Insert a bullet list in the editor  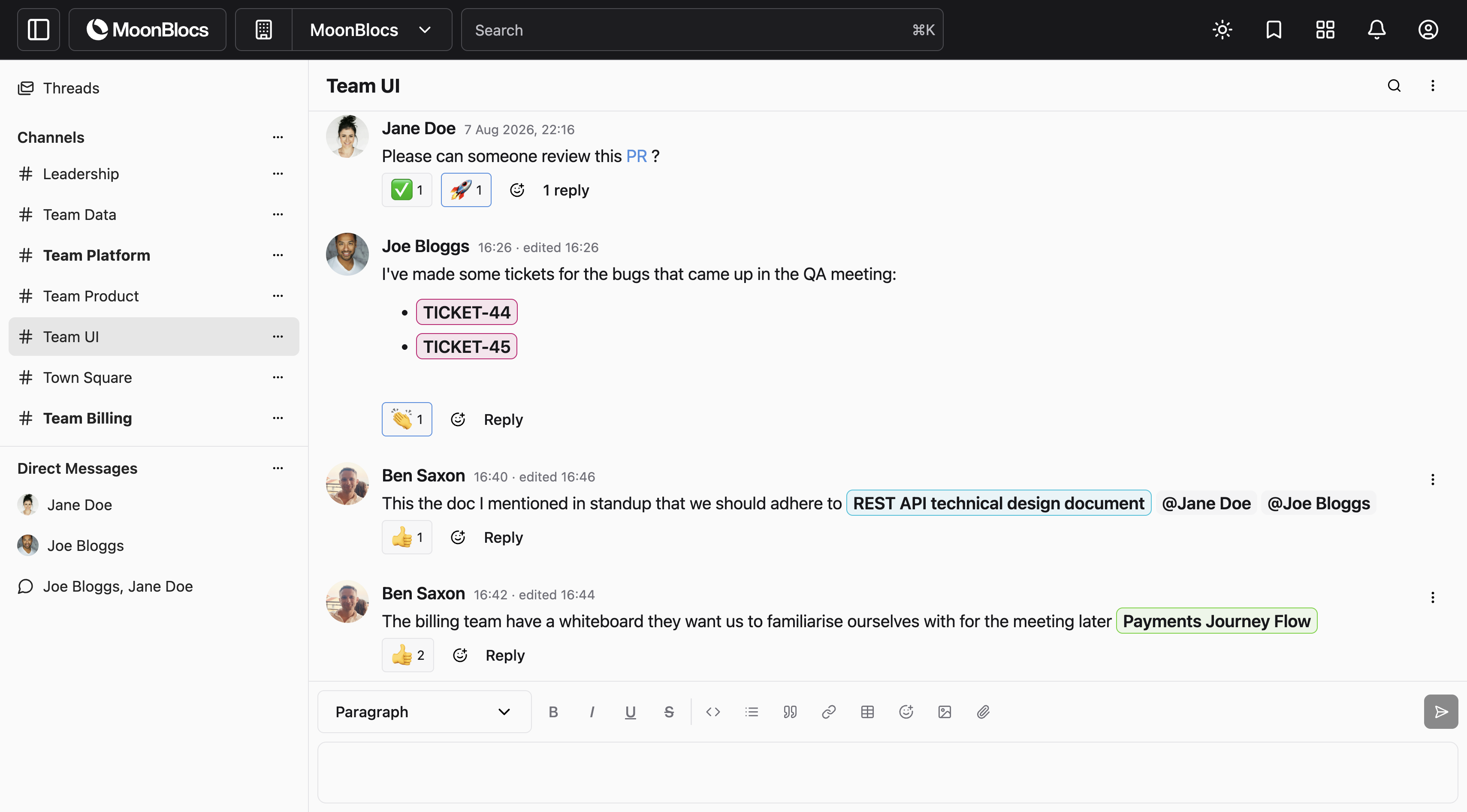(x=751, y=712)
